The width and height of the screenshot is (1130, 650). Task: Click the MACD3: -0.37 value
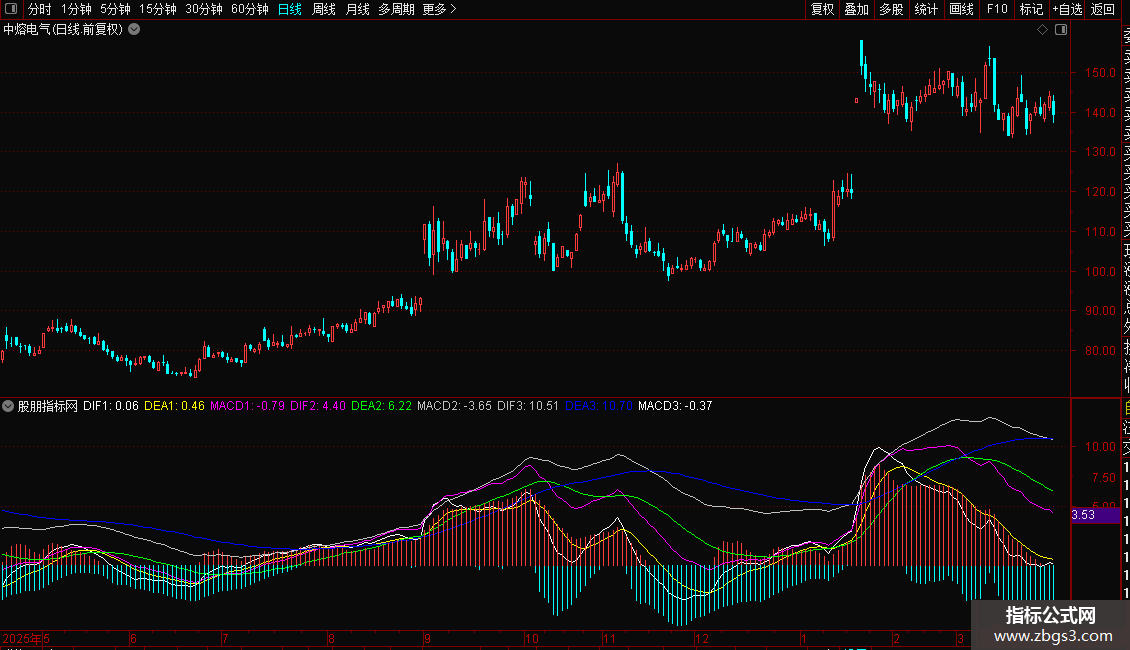[x=675, y=406]
